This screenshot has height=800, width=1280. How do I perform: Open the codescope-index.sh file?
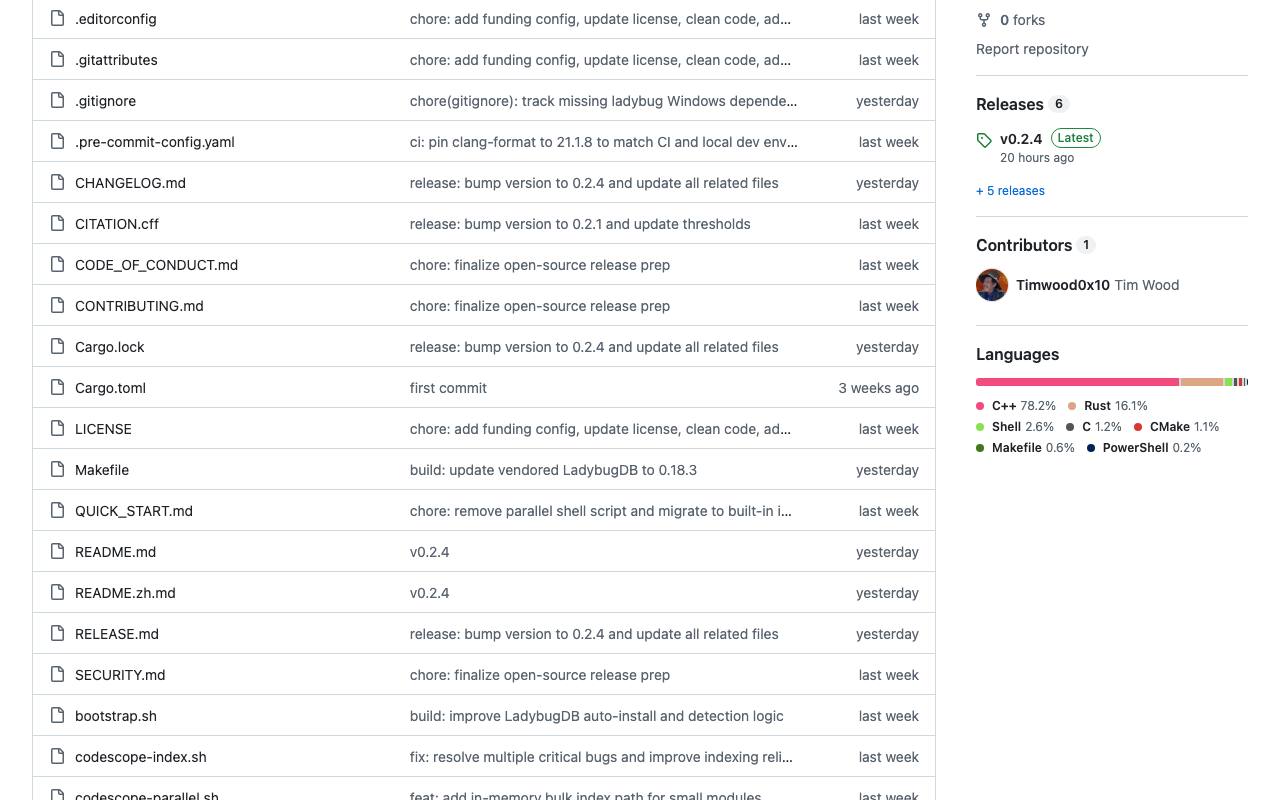point(141,757)
